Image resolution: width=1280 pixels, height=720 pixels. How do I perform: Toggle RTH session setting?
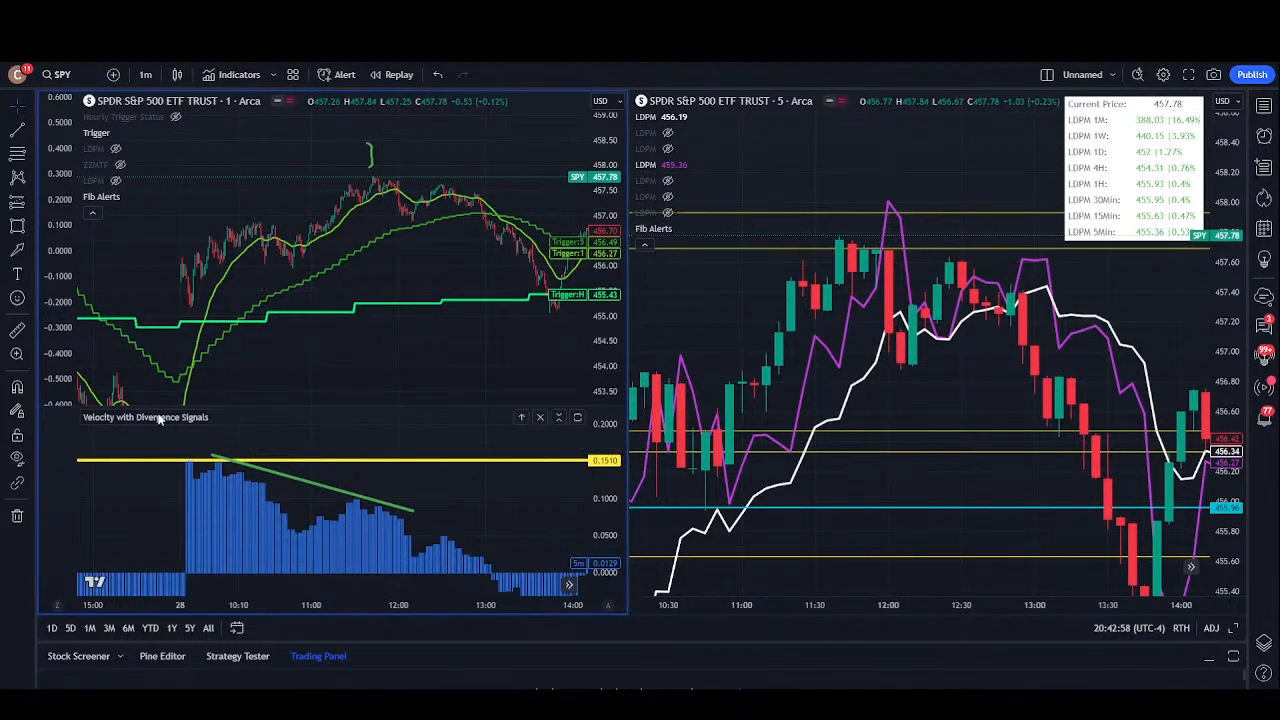[x=1181, y=628]
